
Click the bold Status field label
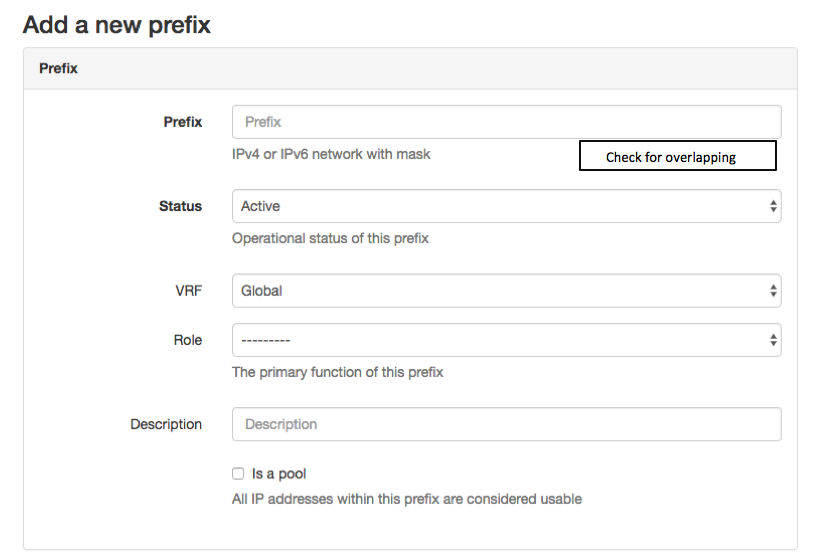pyautogui.click(x=180, y=206)
